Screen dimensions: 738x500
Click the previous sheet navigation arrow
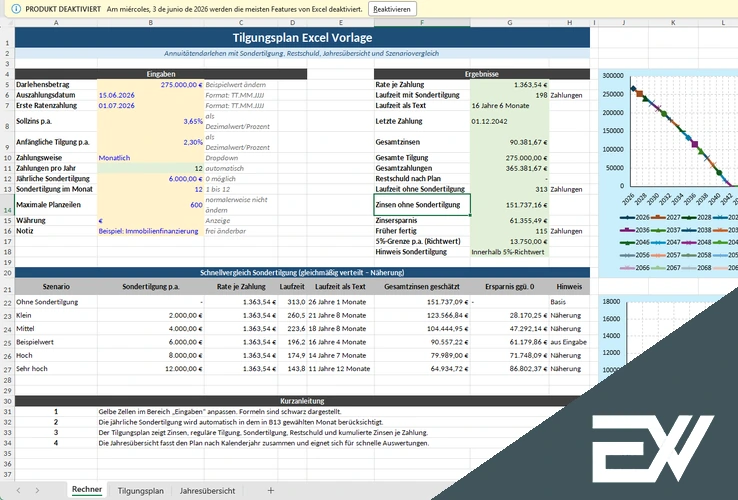[x=18, y=491]
